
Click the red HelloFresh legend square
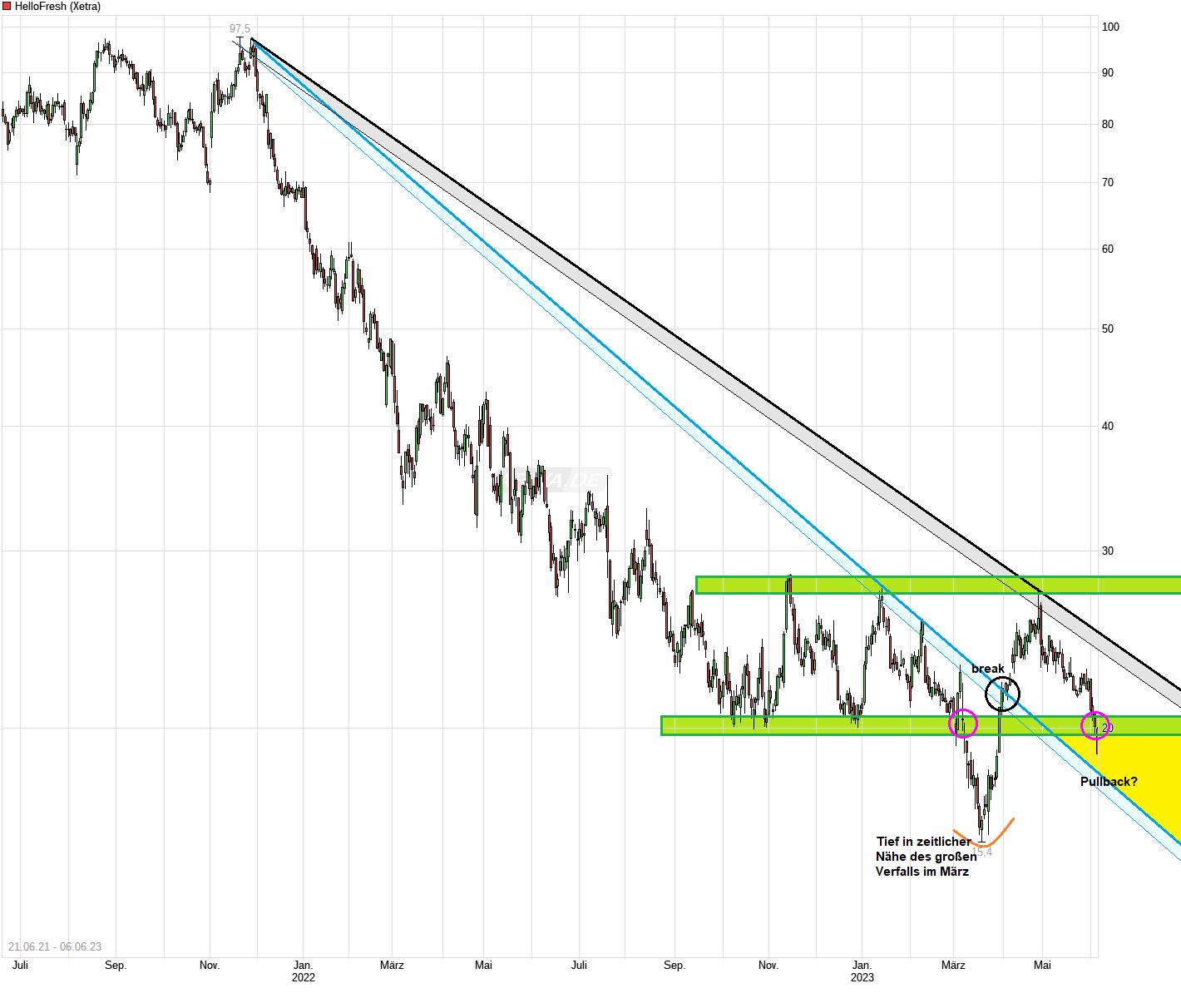pos(7,7)
